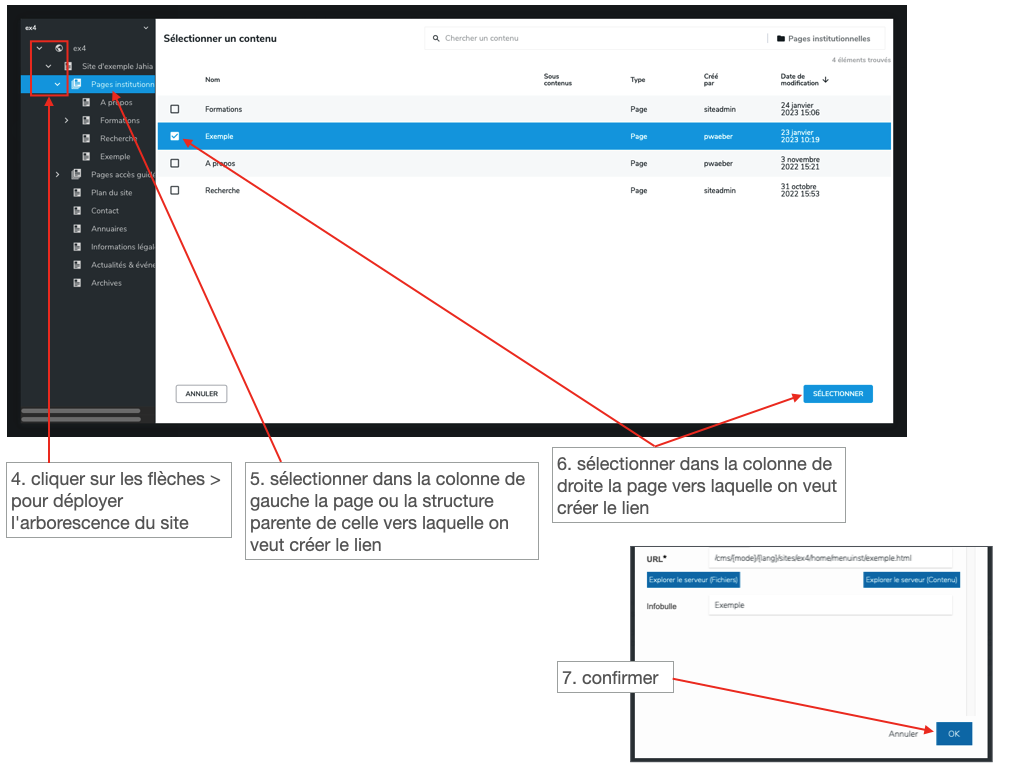Screen dimensions: 1020x764
Task: Click the globe icon beside ex4
Action: [59, 48]
